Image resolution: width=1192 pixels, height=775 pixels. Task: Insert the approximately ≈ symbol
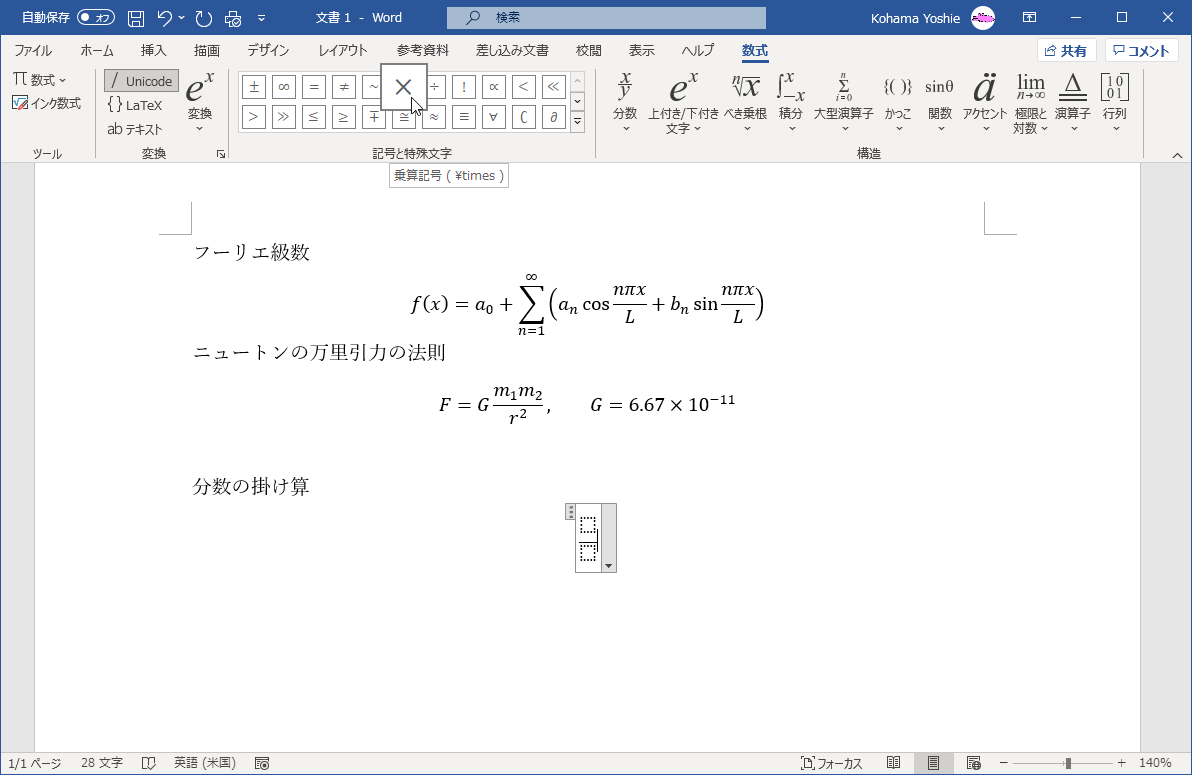click(x=434, y=117)
